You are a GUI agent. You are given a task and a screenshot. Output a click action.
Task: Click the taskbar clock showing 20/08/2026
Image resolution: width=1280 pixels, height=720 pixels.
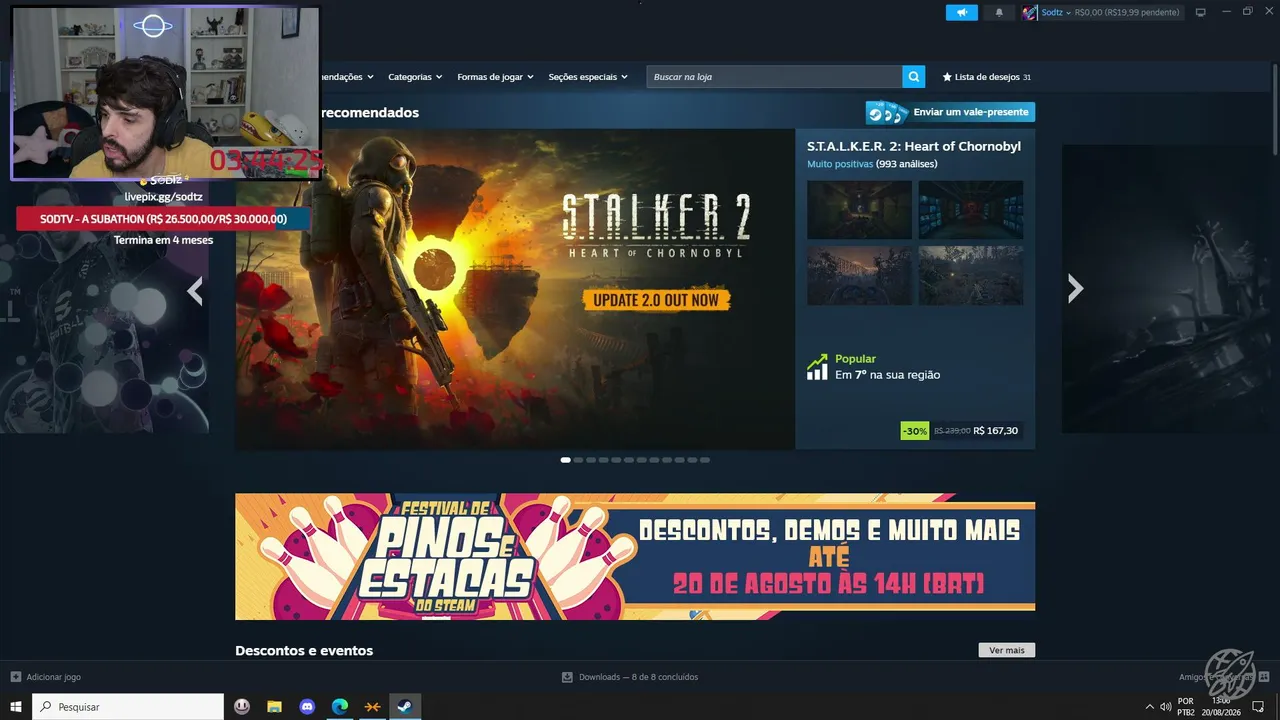point(1221,707)
